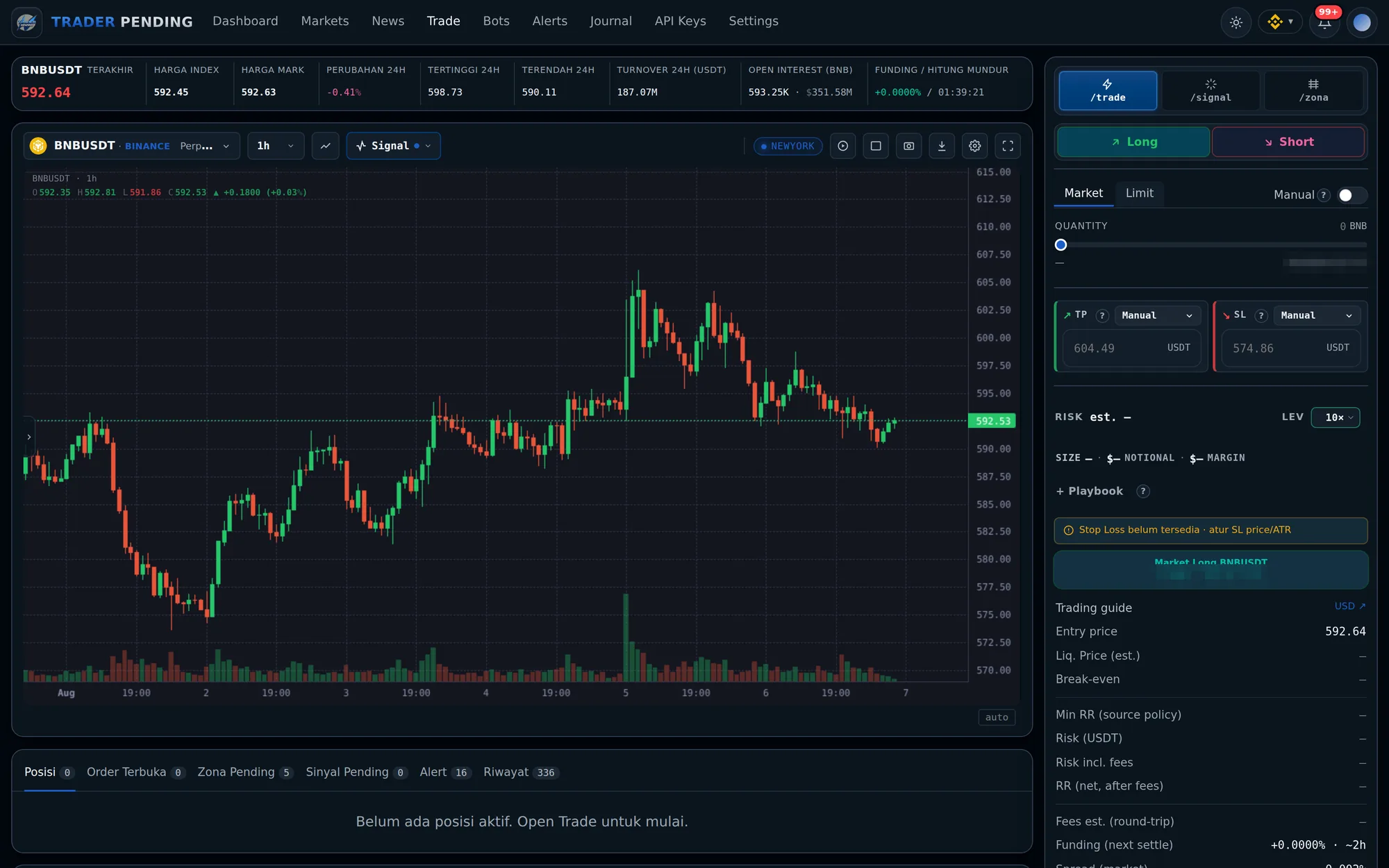Open the Bots nav item
This screenshot has width=1389, height=868.
coord(496,22)
